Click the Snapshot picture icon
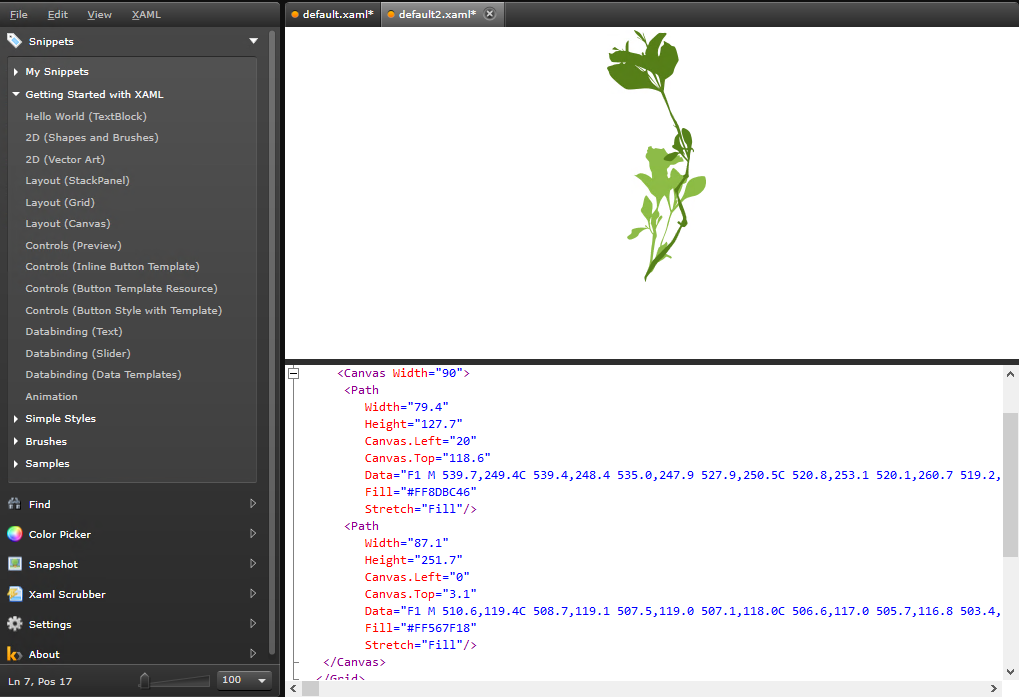 pyautogui.click(x=14, y=564)
